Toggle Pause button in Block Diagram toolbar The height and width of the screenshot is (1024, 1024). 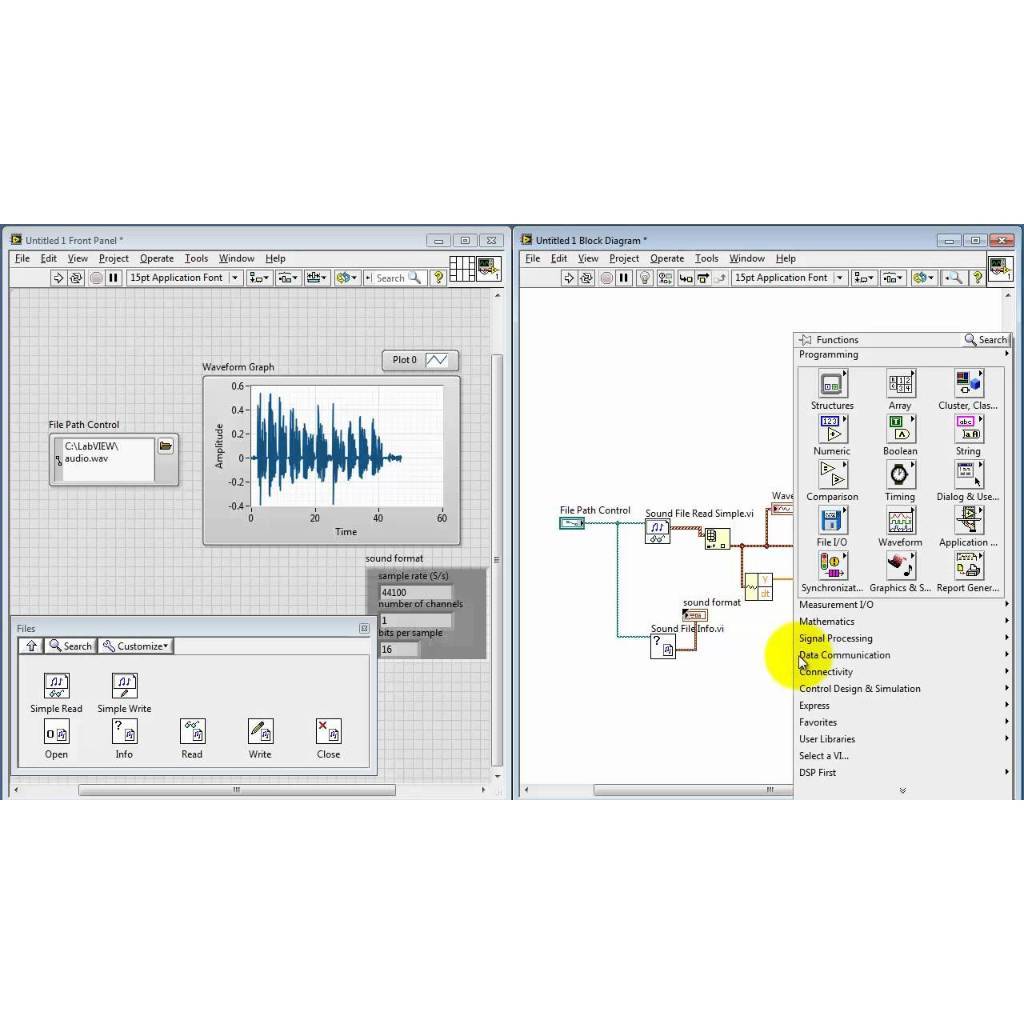click(x=624, y=278)
